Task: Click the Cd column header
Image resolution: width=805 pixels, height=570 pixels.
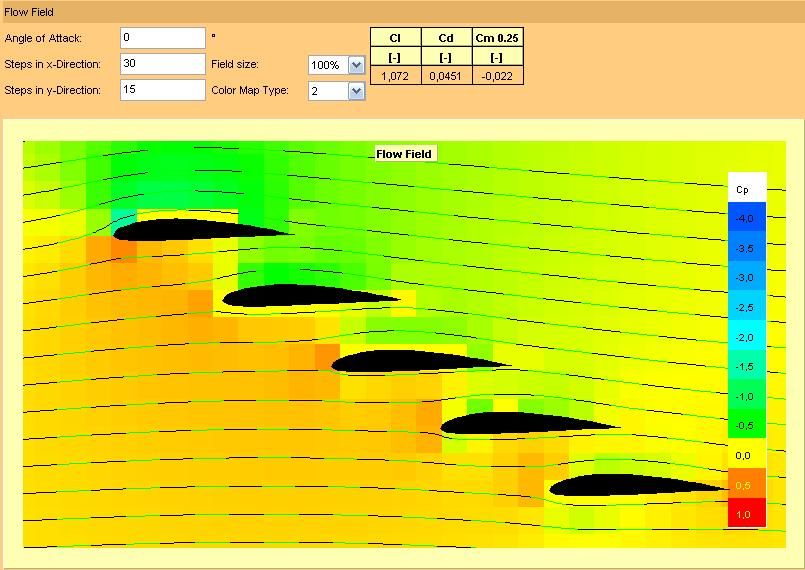Action: click(446, 38)
